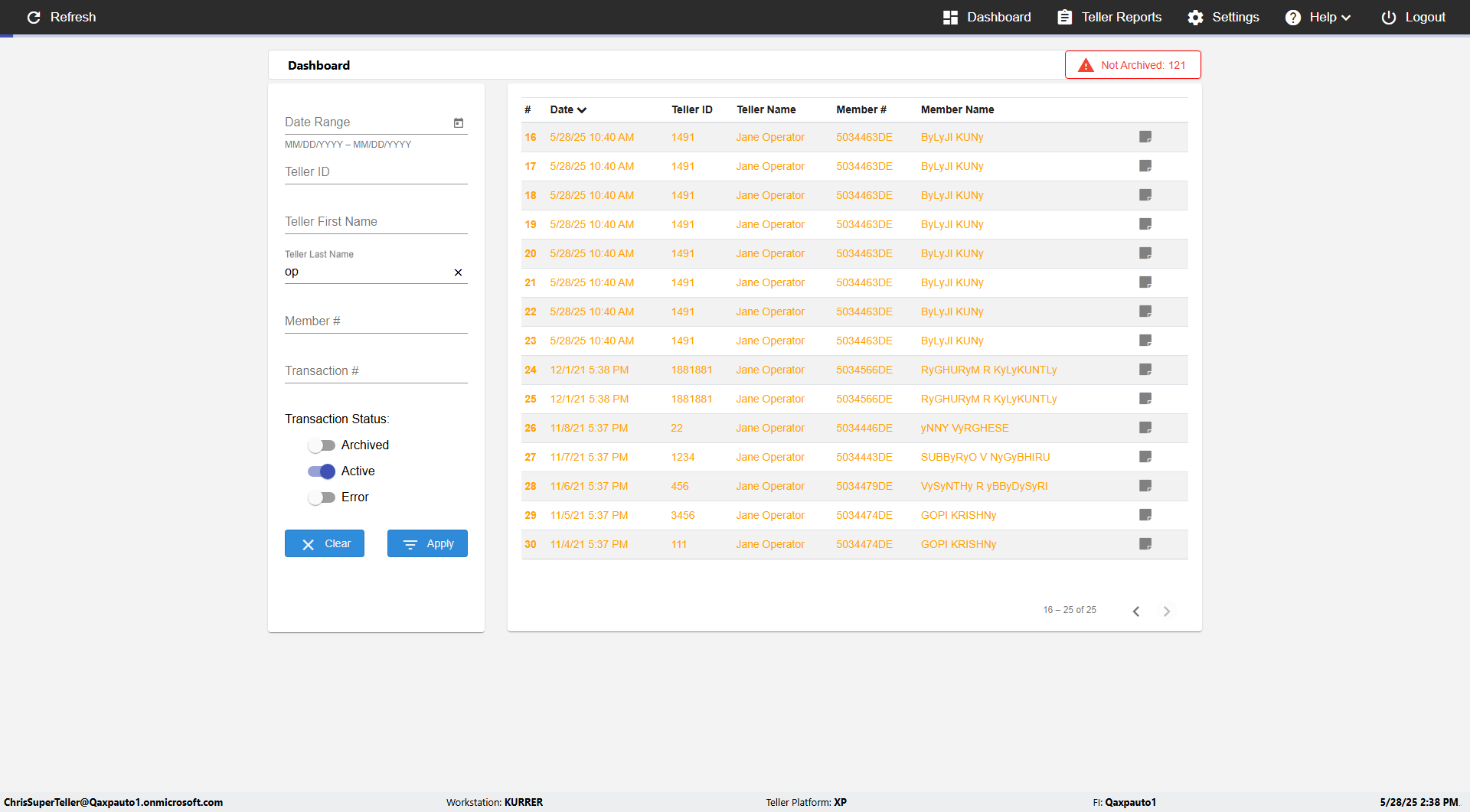Click the Workstation: KURRER status entry
Screen dimensions: 1470x812
click(x=495, y=802)
